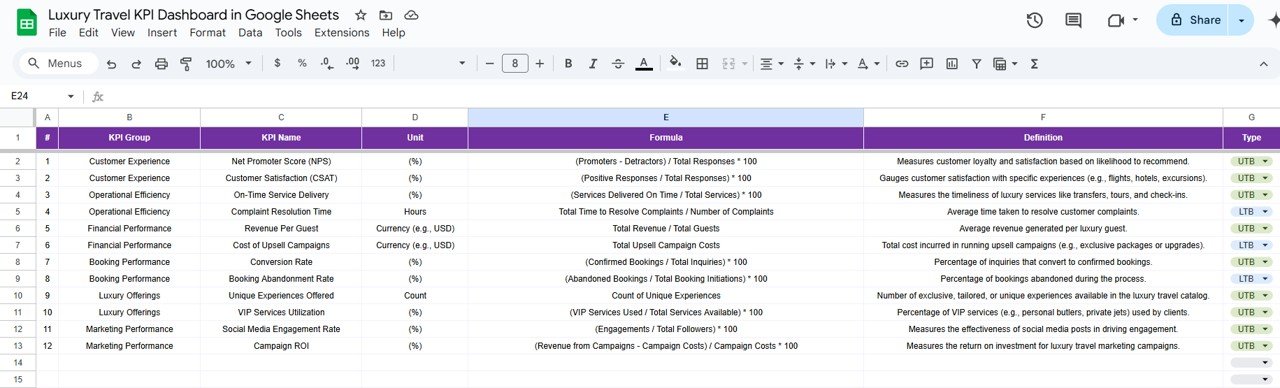Insert a link
The width and height of the screenshot is (1280, 388).
pos(902,64)
